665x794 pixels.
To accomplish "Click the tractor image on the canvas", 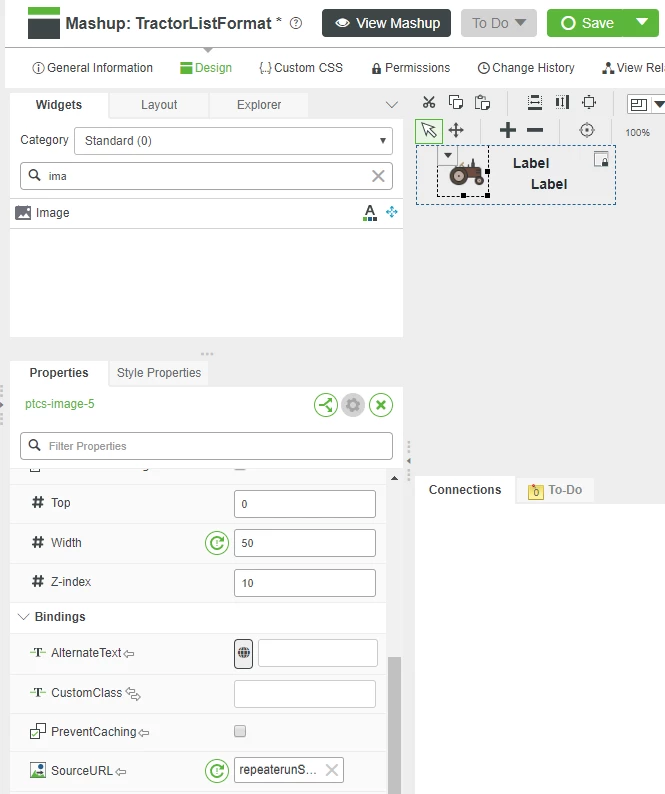I will 466,173.
